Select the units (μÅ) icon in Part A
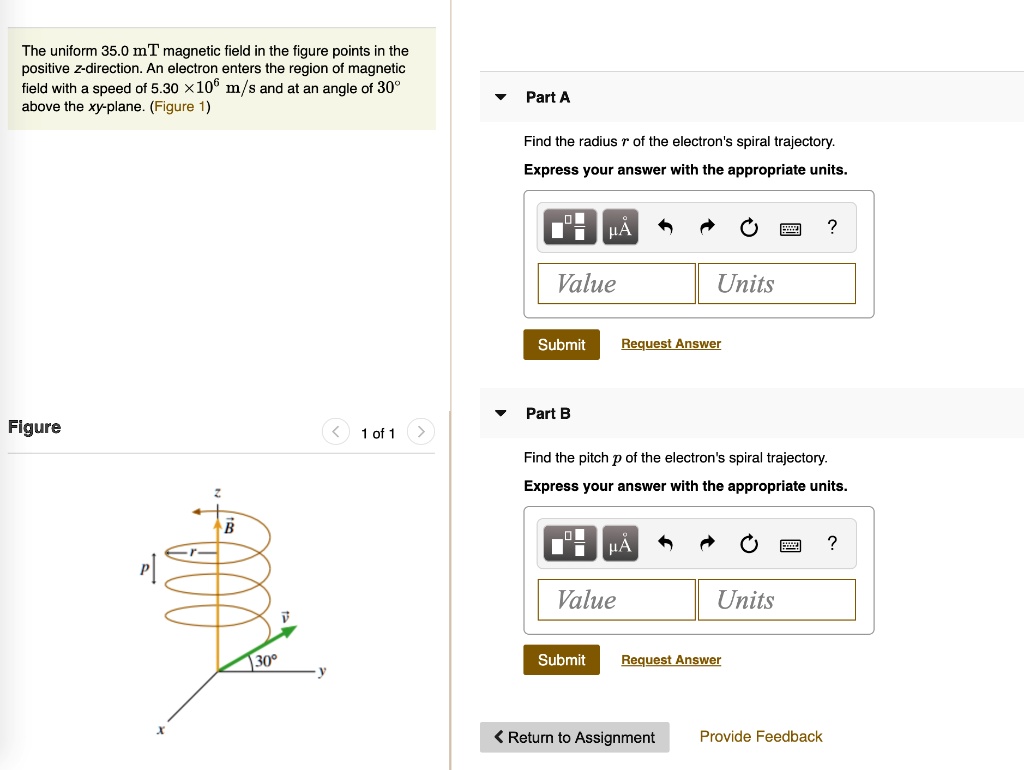 (x=620, y=227)
